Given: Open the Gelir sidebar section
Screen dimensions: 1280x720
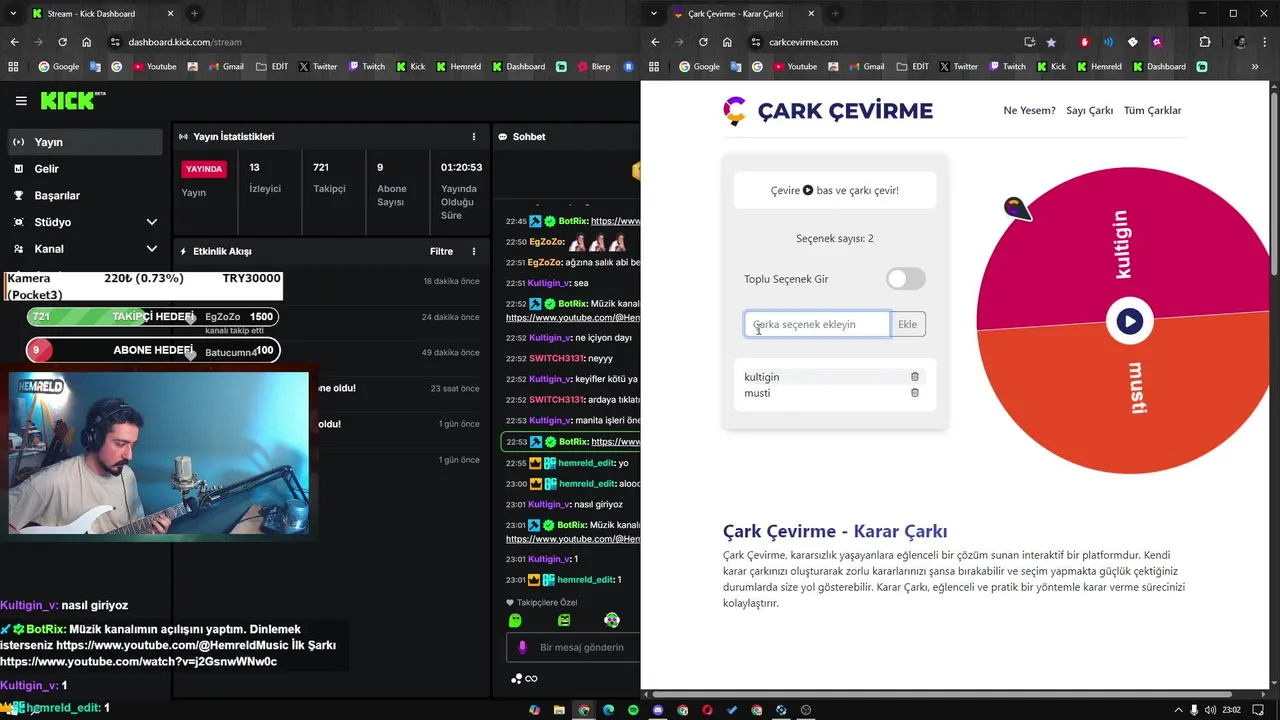Looking at the screenshot, I should point(85,169).
